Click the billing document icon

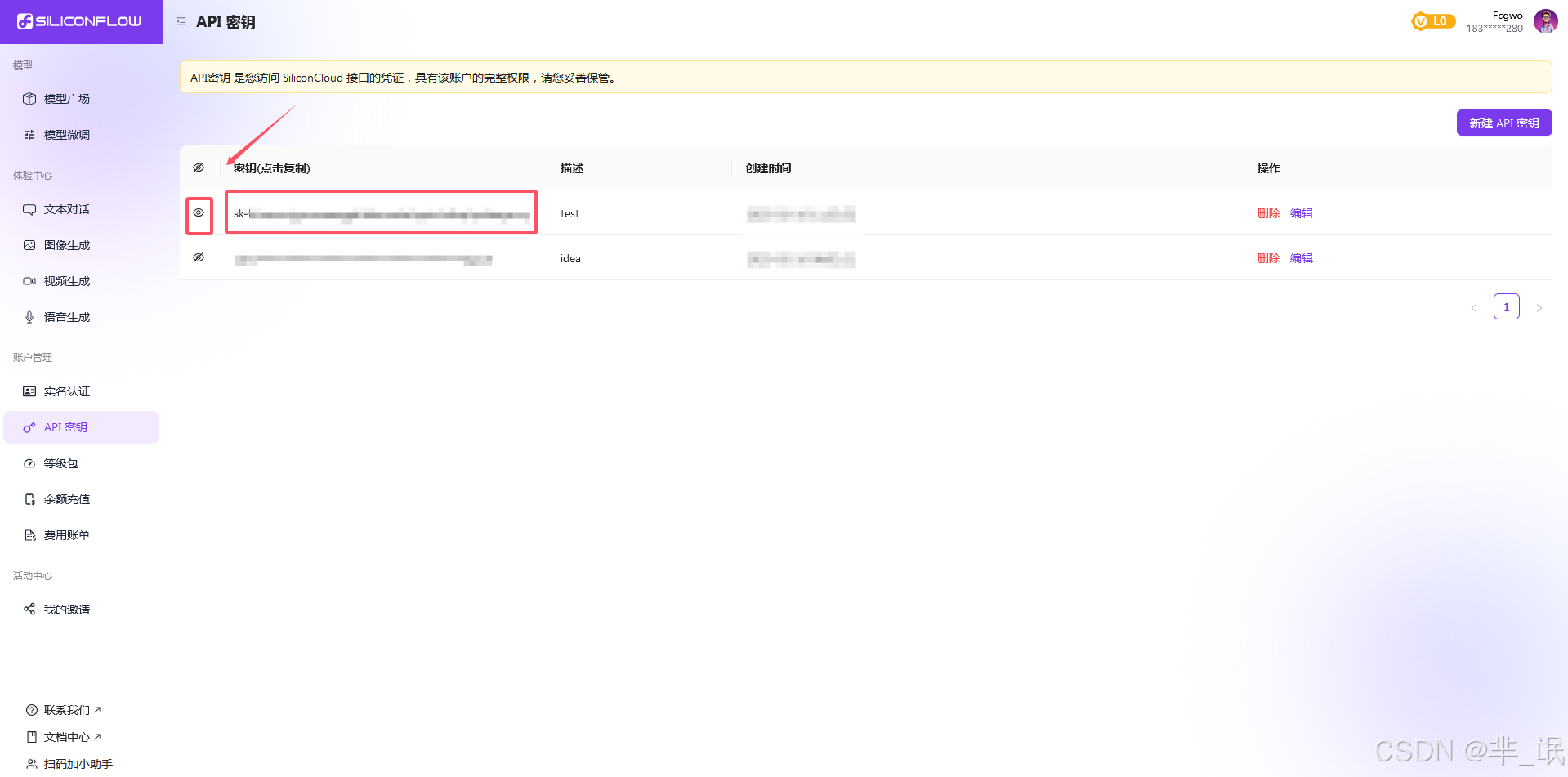click(x=29, y=535)
